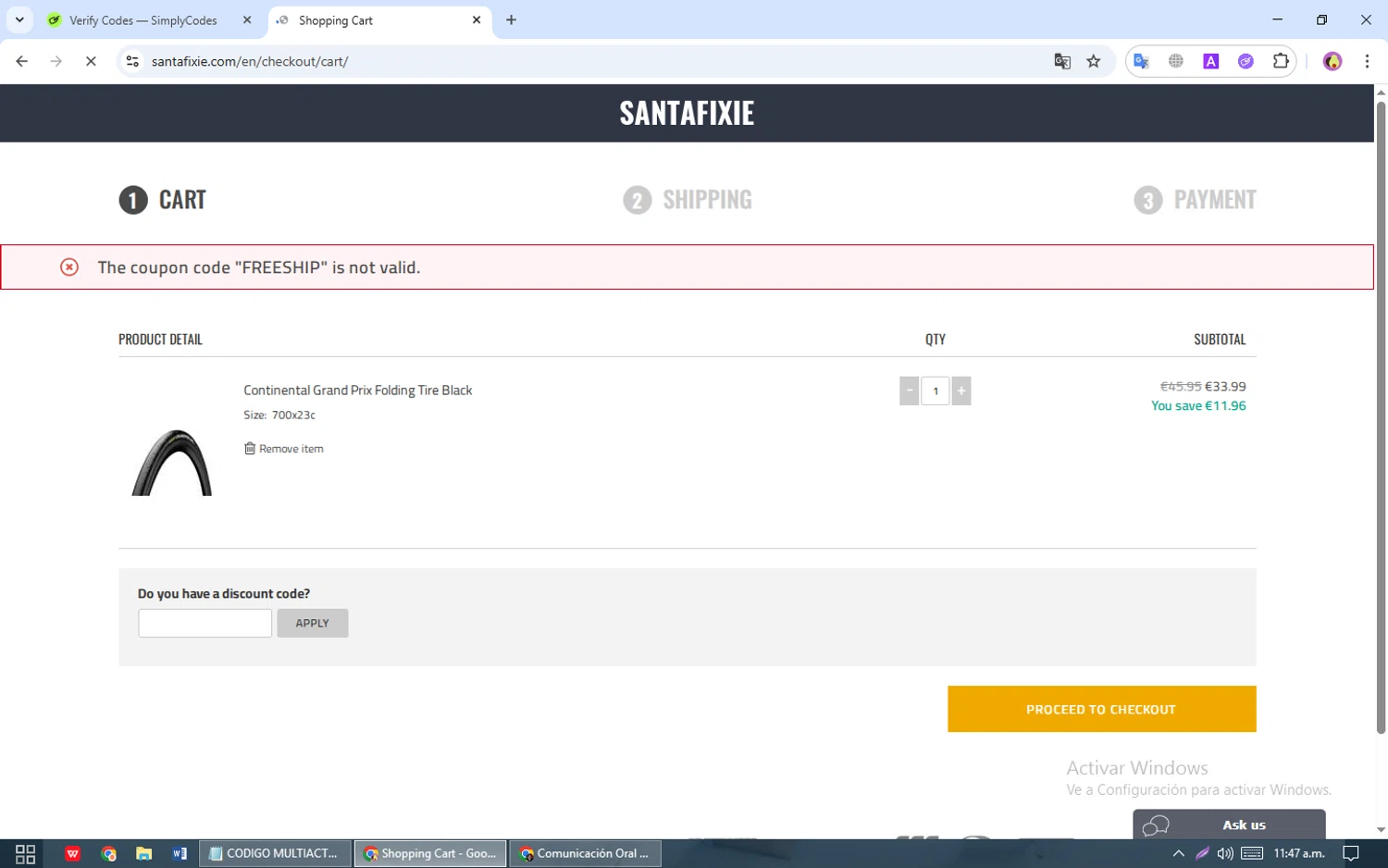Open Windows Task View in taskbar
This screenshot has height=868, width=1388.
click(25, 853)
